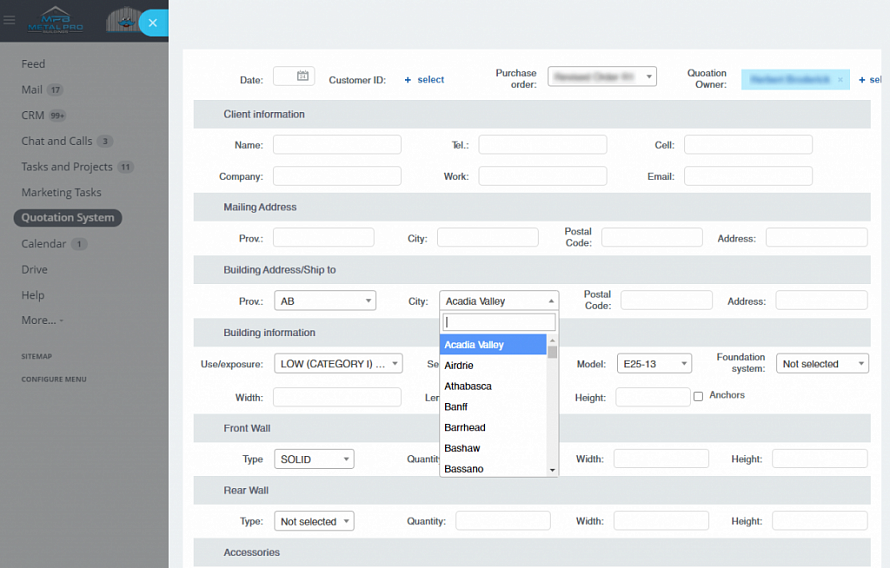Open Quotation System in the sidebar
The width and height of the screenshot is (890, 568).
pyautogui.click(x=68, y=218)
